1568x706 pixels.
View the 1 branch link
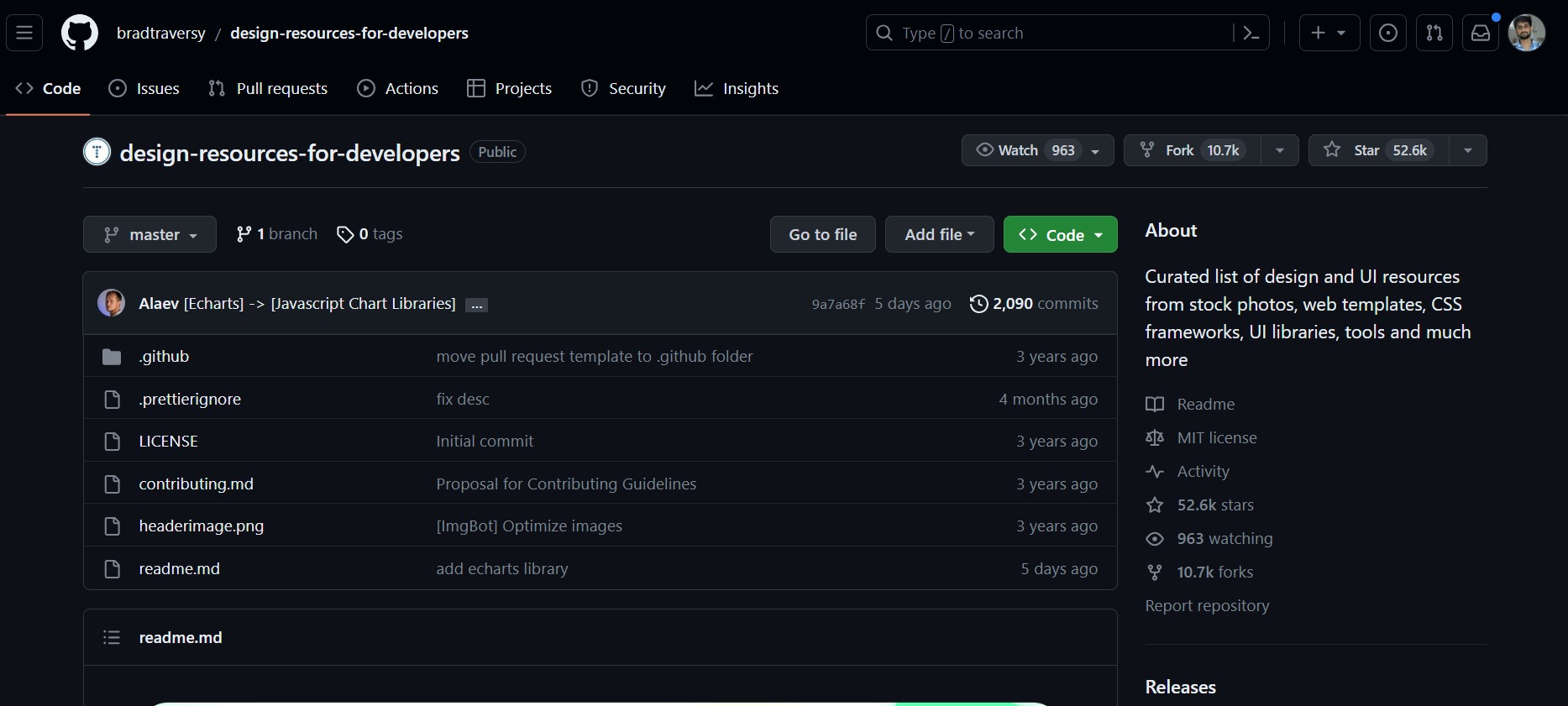[x=277, y=234]
